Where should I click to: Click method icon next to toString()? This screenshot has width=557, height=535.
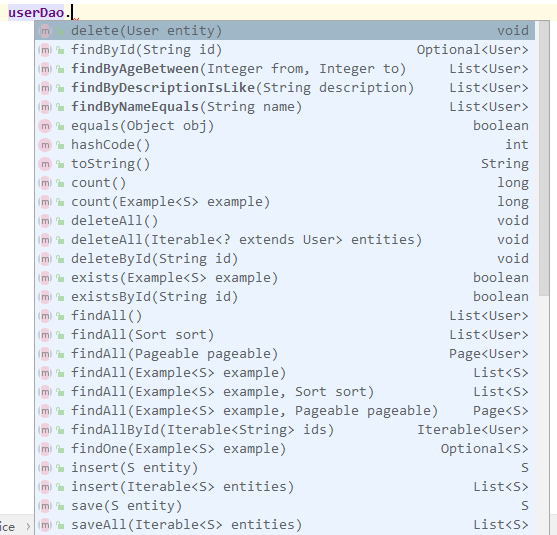(45, 164)
